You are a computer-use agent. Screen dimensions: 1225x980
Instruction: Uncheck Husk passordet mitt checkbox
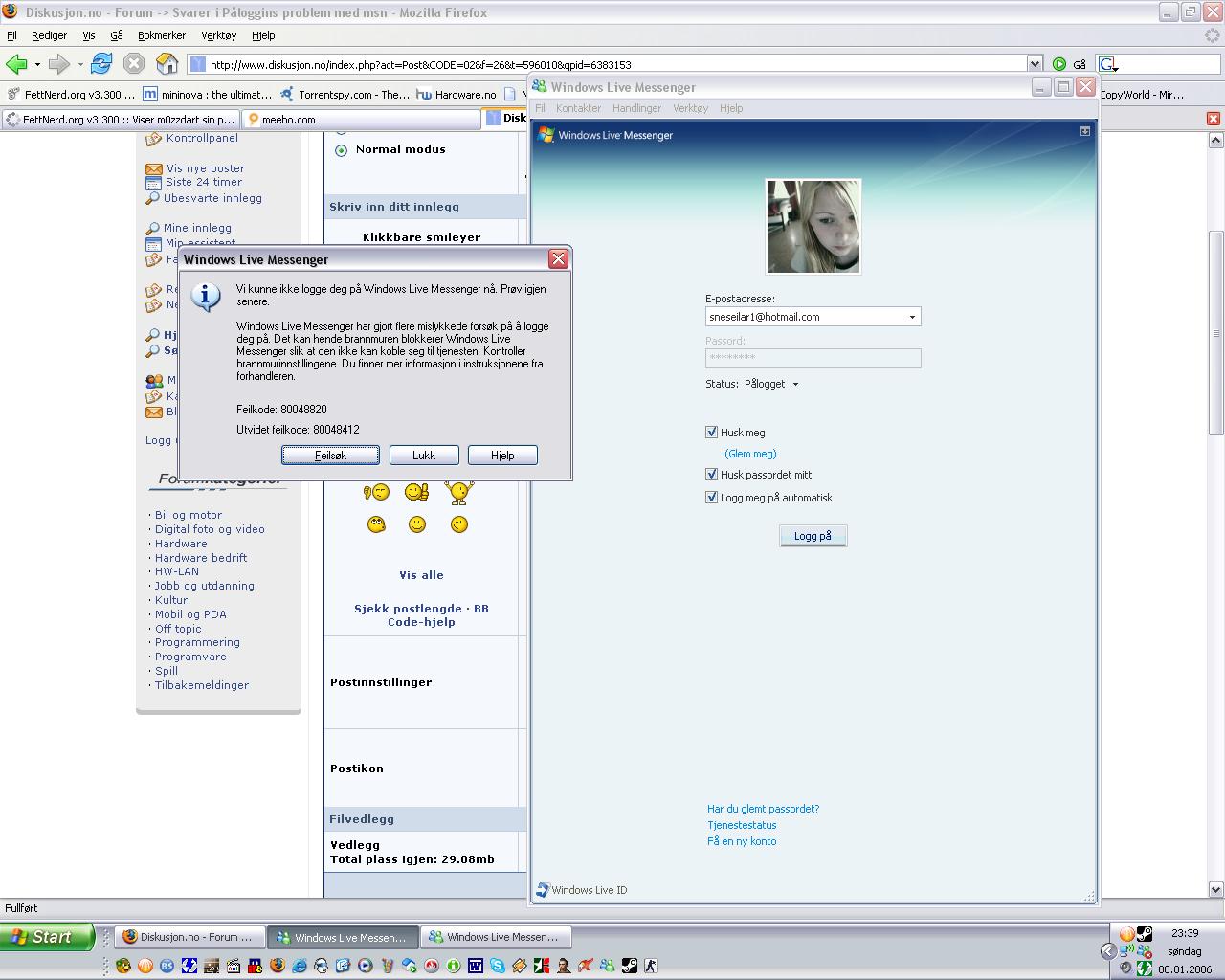pyautogui.click(x=711, y=475)
